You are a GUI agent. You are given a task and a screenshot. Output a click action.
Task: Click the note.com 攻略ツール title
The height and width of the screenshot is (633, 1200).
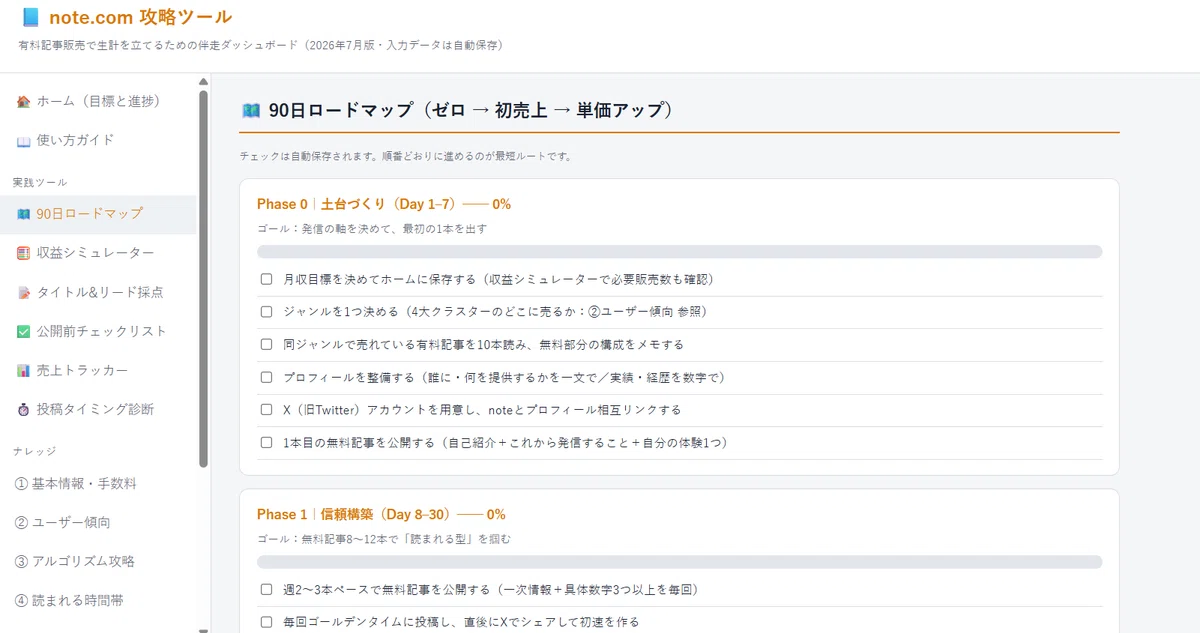click(x=140, y=17)
